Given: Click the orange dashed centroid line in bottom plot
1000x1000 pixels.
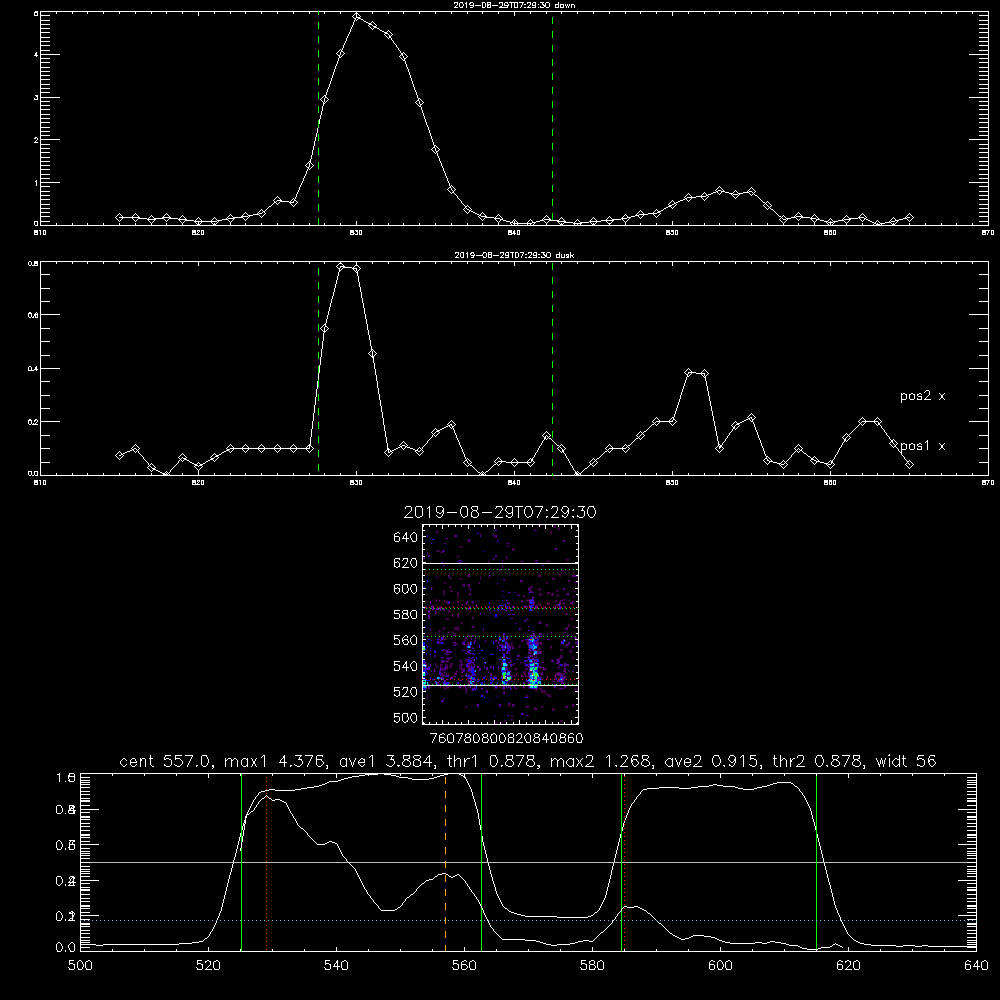Looking at the screenshot, I should click(445, 861).
